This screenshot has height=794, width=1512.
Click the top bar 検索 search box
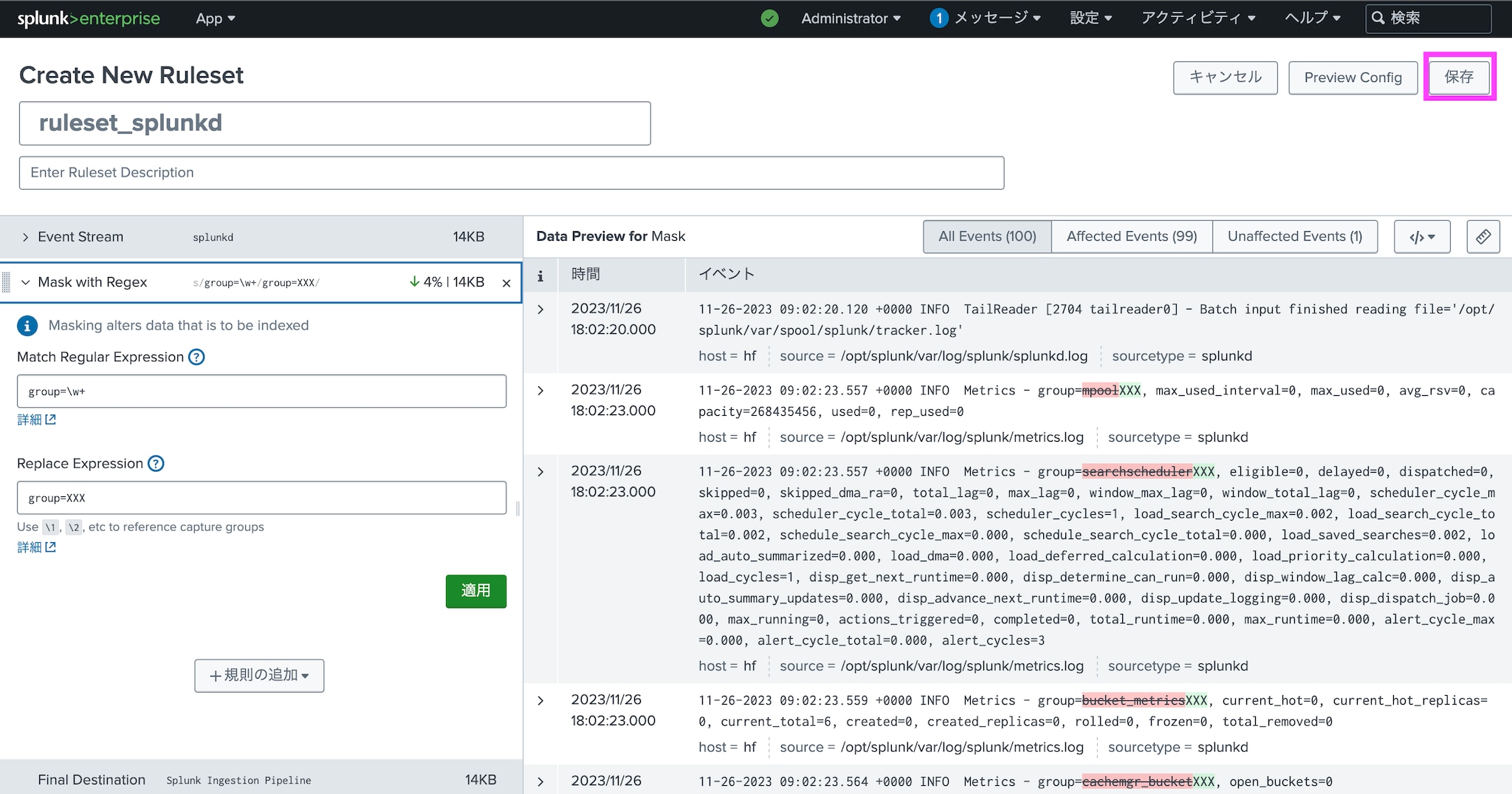click(x=1428, y=18)
